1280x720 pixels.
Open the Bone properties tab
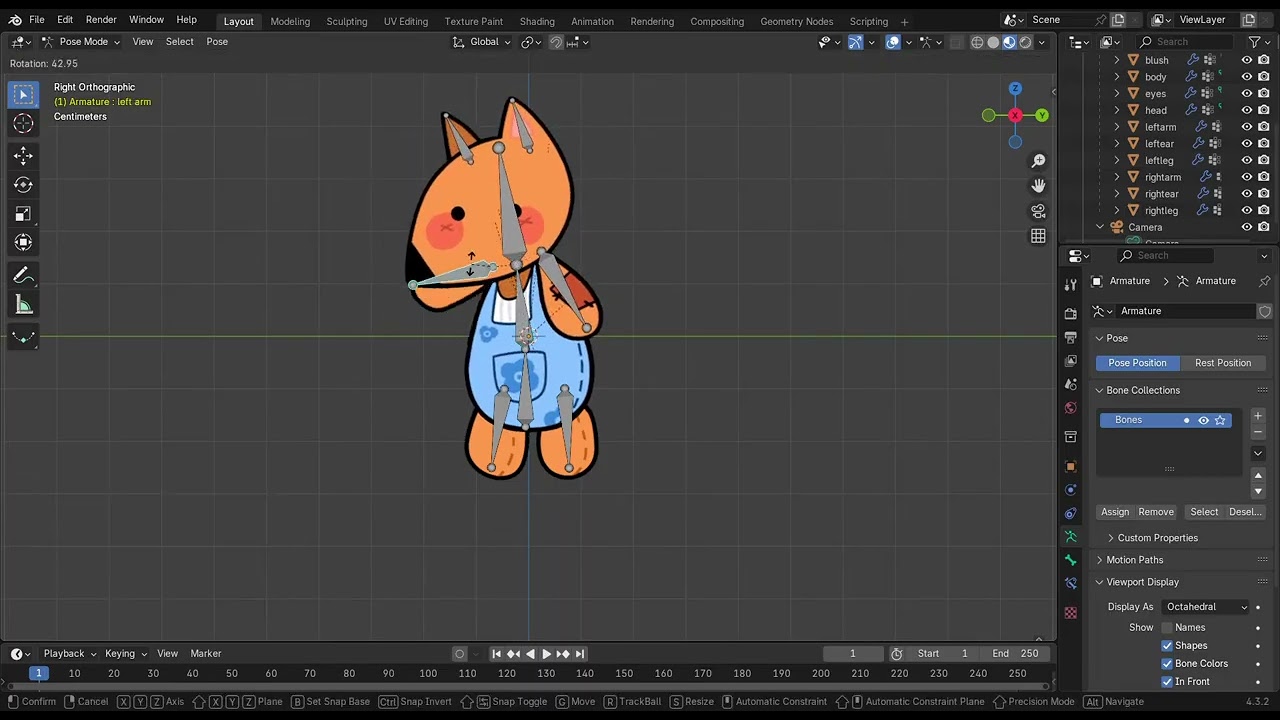click(x=1071, y=560)
